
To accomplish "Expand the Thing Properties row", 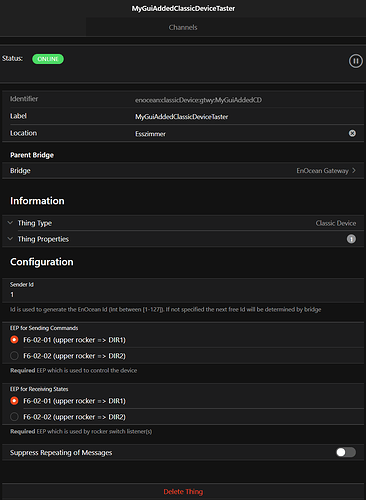I will pyautogui.click(x=183, y=239).
